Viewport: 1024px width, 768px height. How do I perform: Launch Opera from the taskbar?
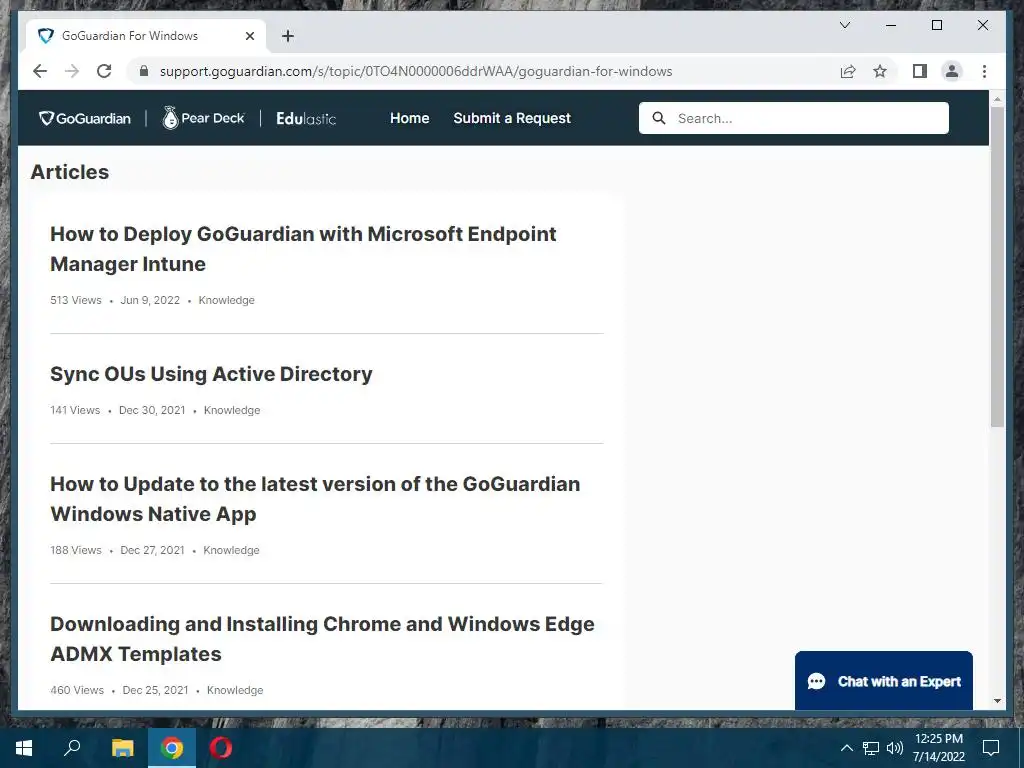click(x=221, y=748)
